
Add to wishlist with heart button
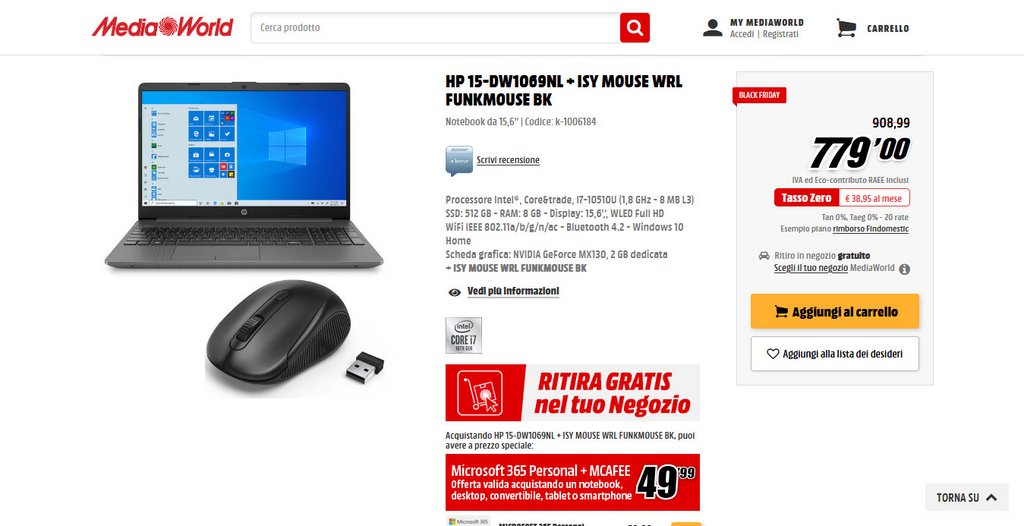[835, 353]
